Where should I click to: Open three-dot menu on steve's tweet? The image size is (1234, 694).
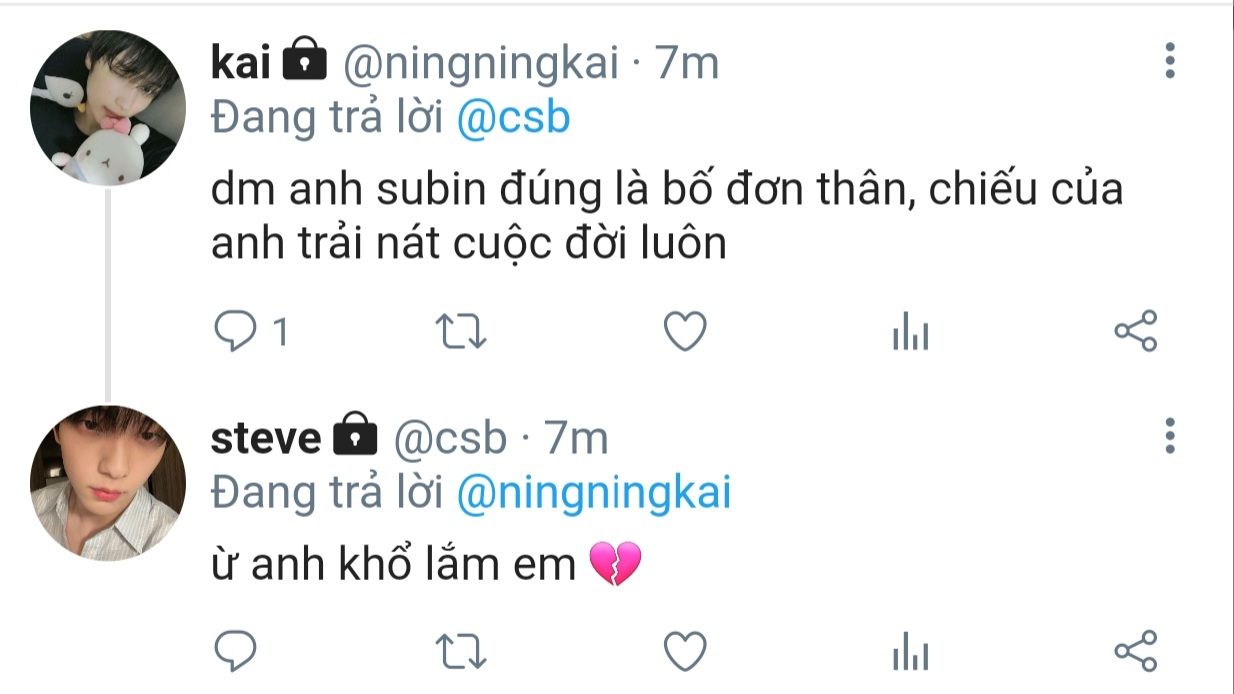click(1170, 436)
